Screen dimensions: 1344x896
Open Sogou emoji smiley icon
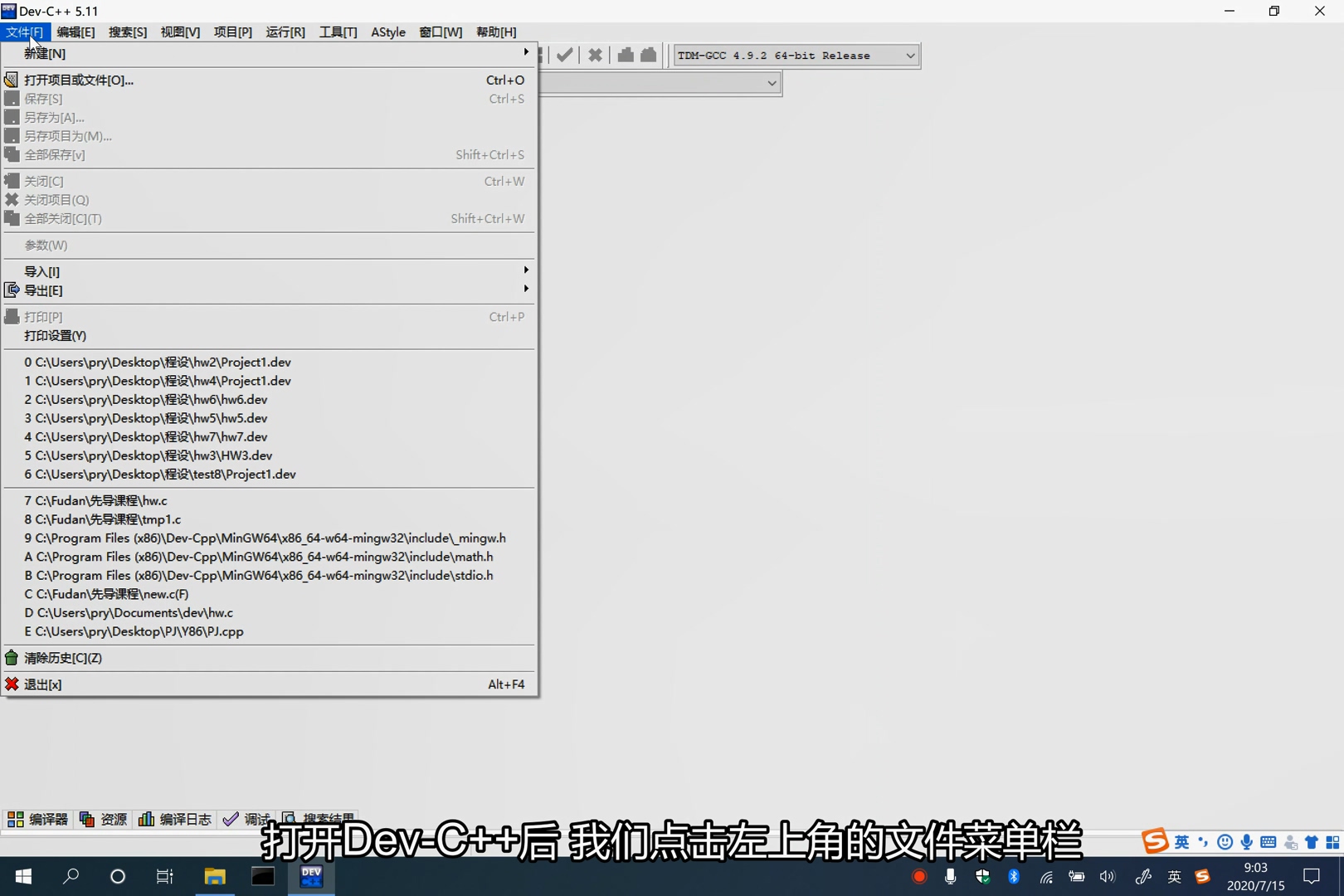pyautogui.click(x=1225, y=842)
